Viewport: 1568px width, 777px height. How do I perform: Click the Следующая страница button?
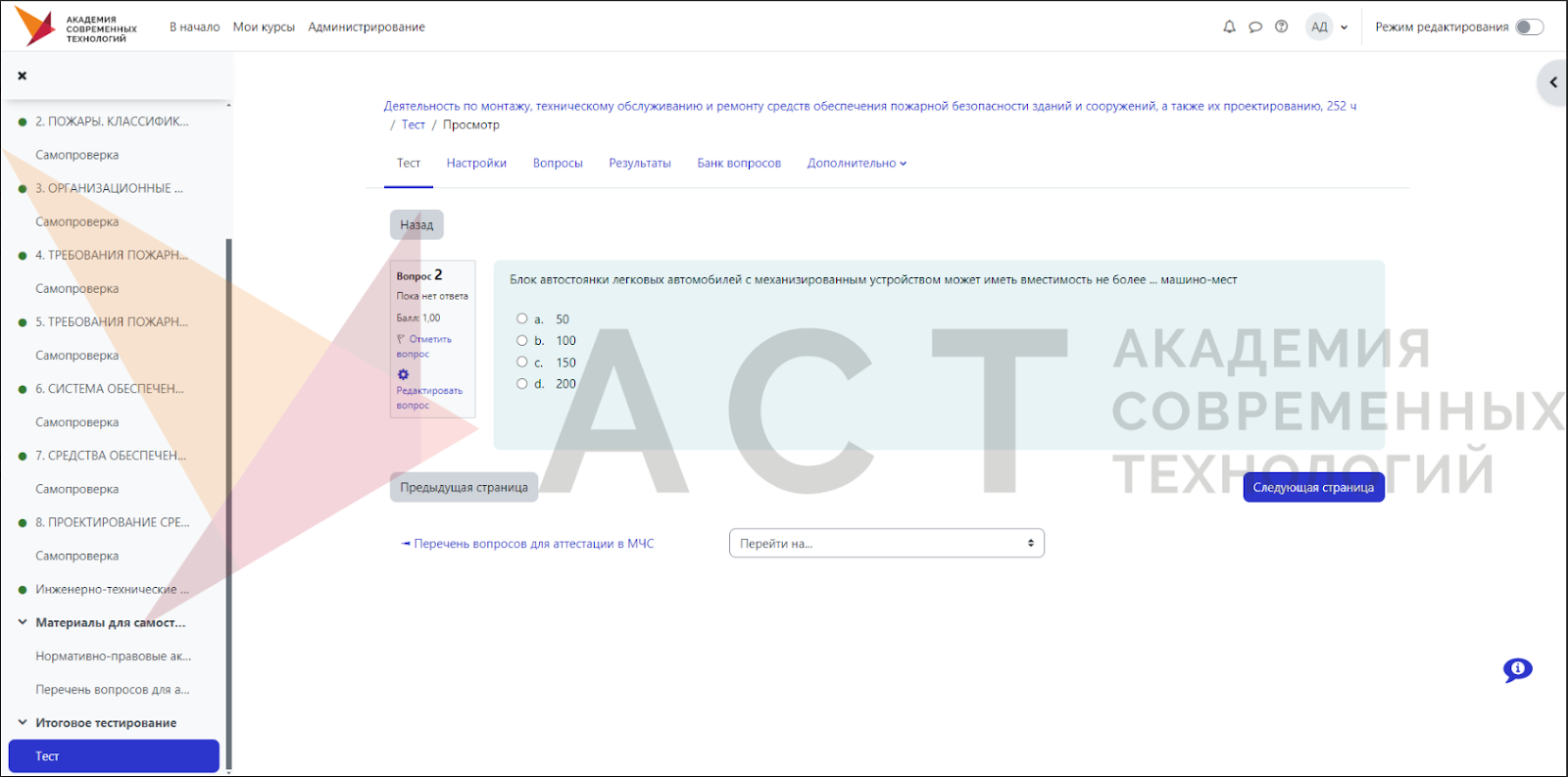pyautogui.click(x=1313, y=487)
